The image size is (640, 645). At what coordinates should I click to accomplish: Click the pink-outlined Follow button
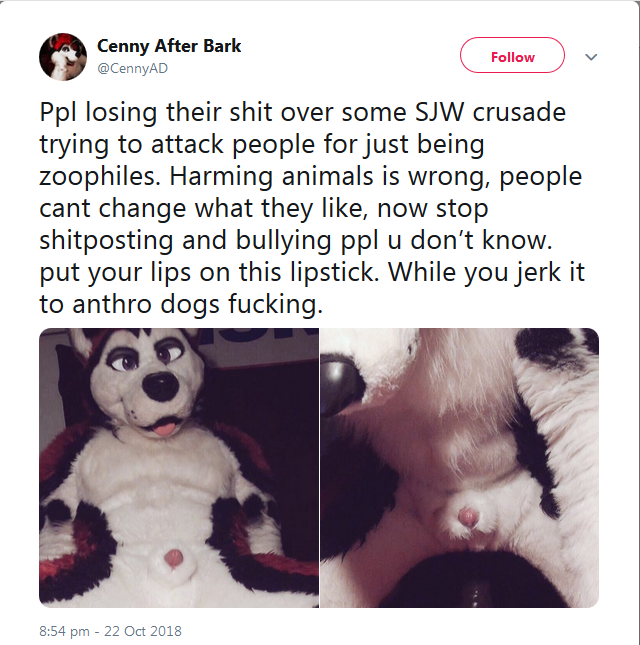tap(512, 55)
